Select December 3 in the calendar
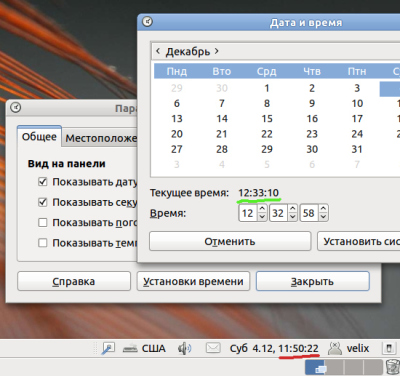This screenshot has height=376, width=400. coord(357,88)
